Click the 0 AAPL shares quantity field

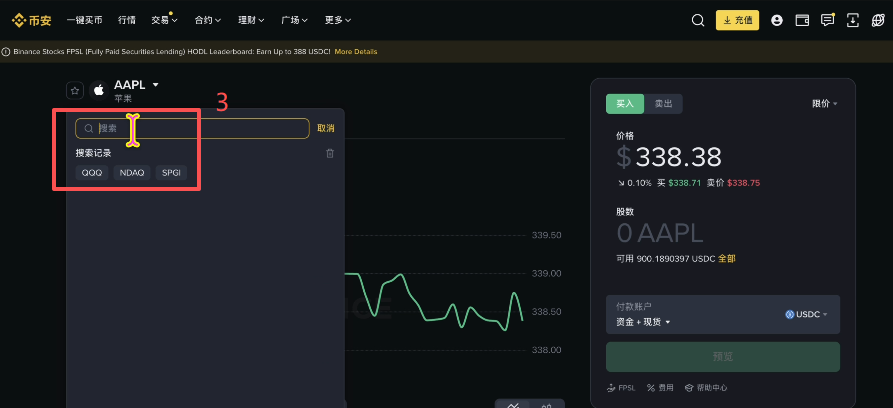coord(659,233)
